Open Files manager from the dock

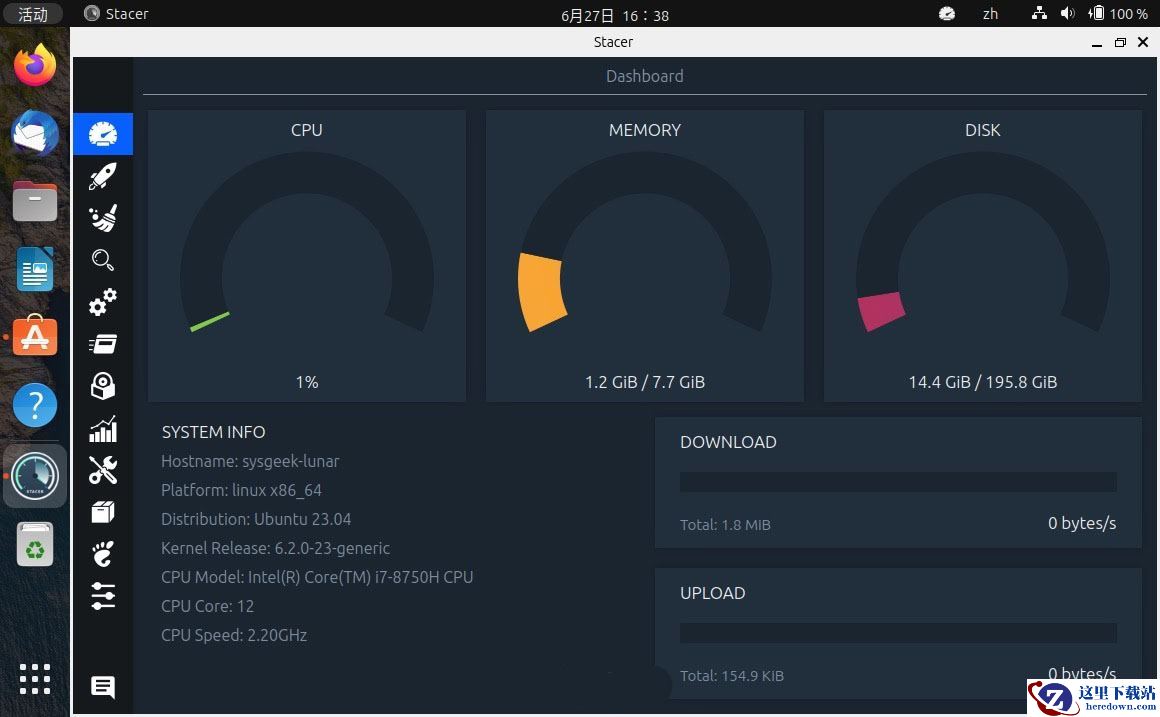click(35, 201)
